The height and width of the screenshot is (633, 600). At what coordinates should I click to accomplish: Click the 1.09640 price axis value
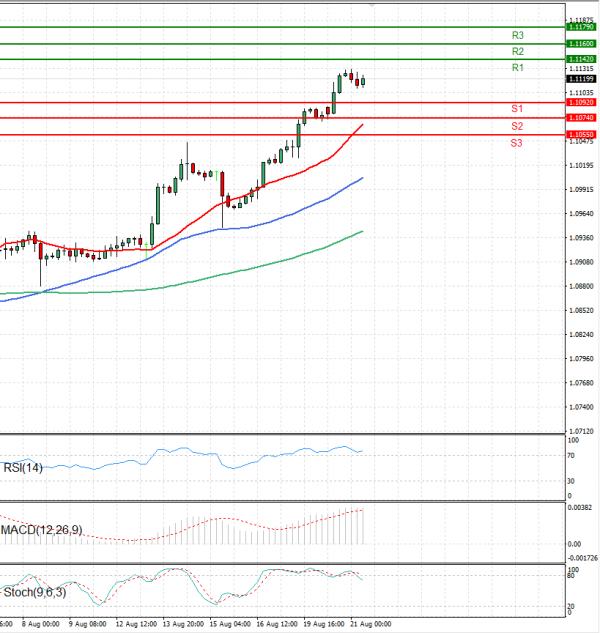(x=581, y=214)
